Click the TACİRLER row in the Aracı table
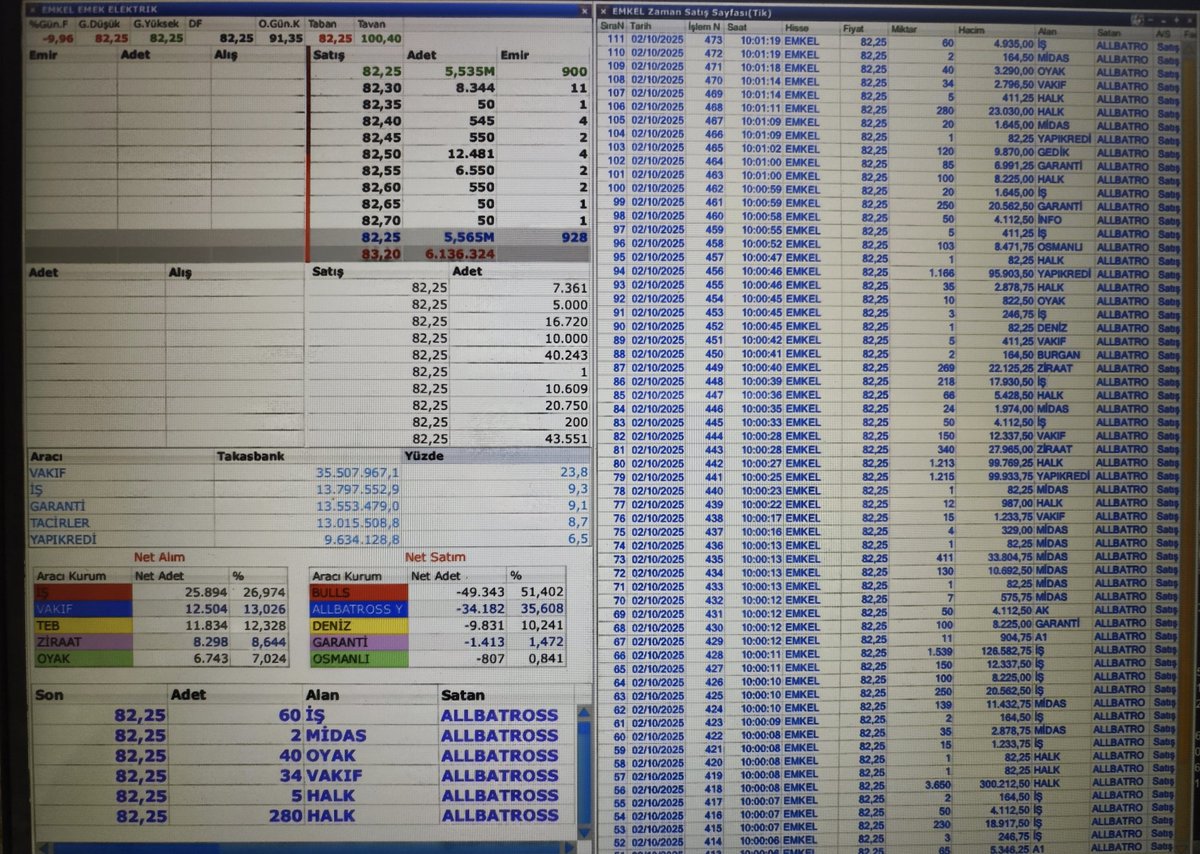1200x854 pixels. tap(308, 523)
